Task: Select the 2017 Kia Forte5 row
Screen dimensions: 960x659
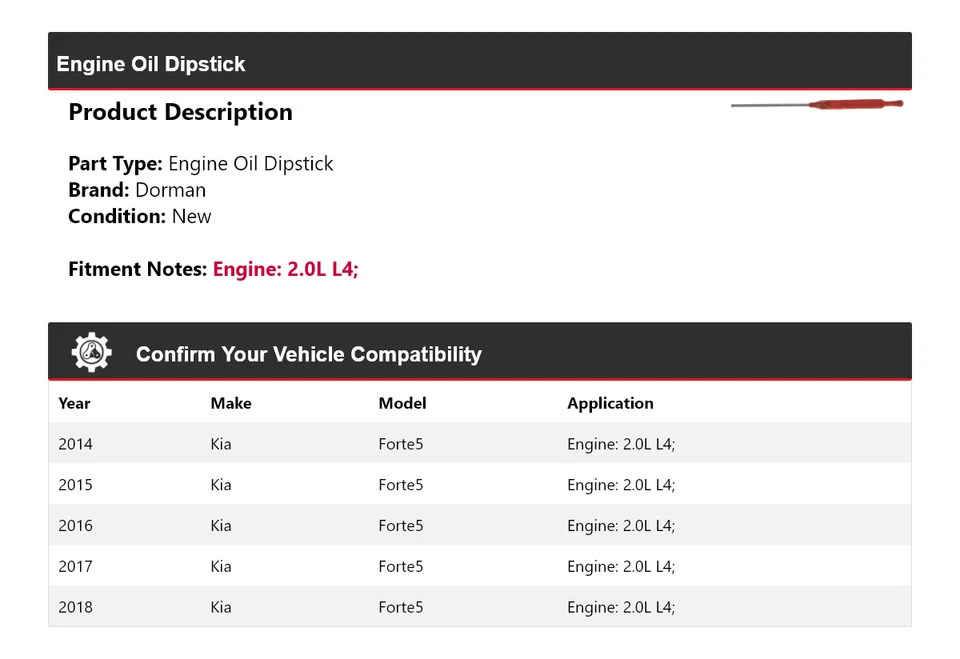Action: pyautogui.click(x=400, y=566)
